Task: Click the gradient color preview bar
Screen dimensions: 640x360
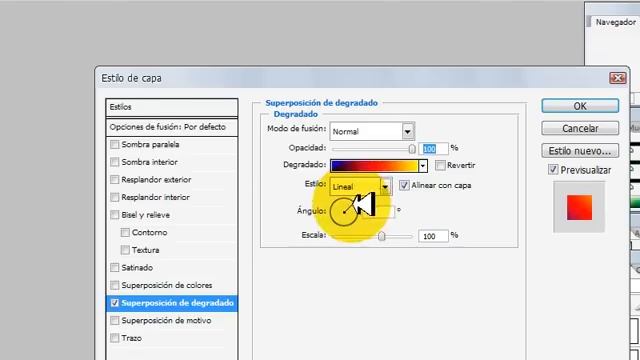Action: coord(374,166)
